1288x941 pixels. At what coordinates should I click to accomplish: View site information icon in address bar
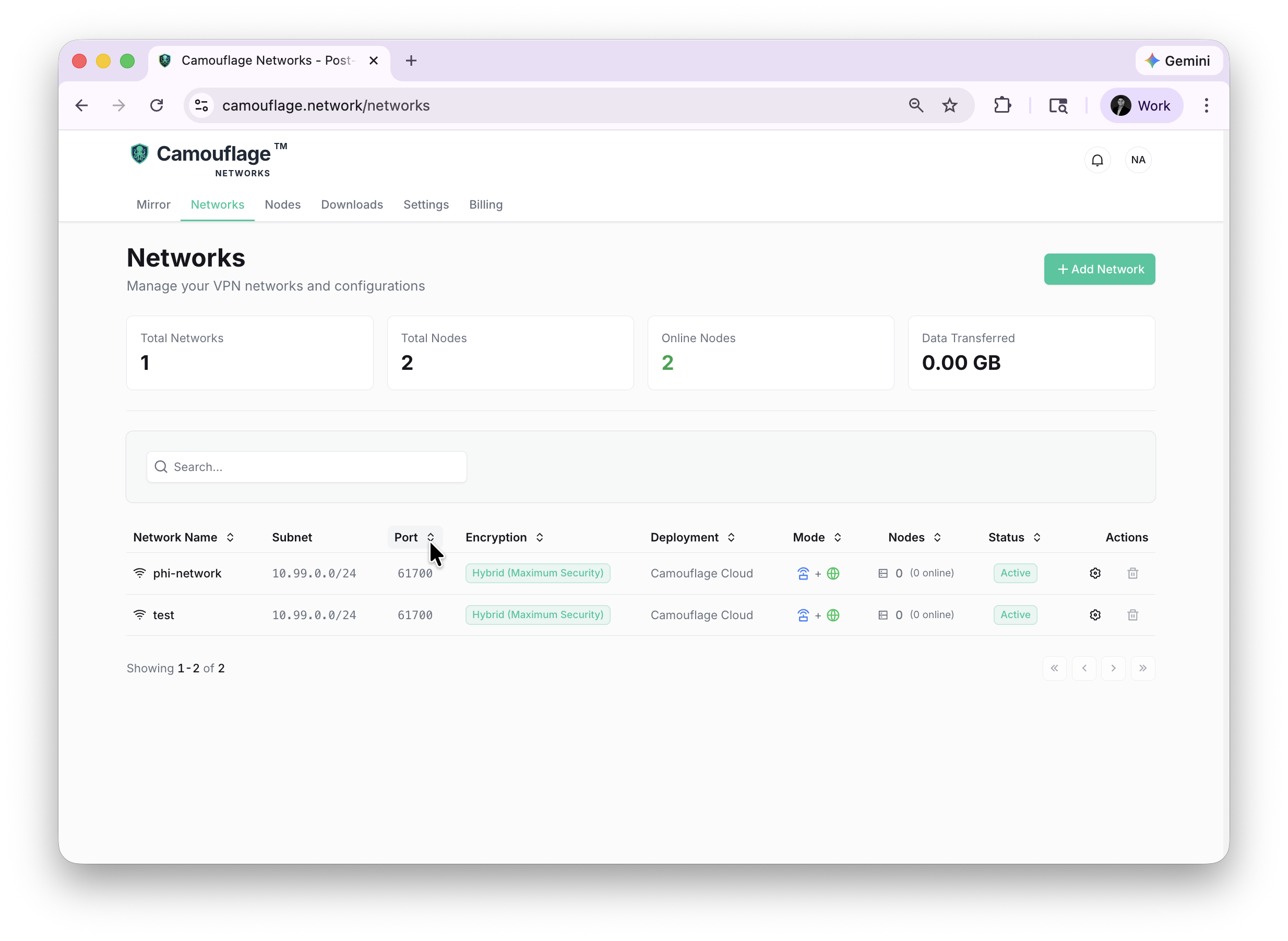(x=201, y=105)
